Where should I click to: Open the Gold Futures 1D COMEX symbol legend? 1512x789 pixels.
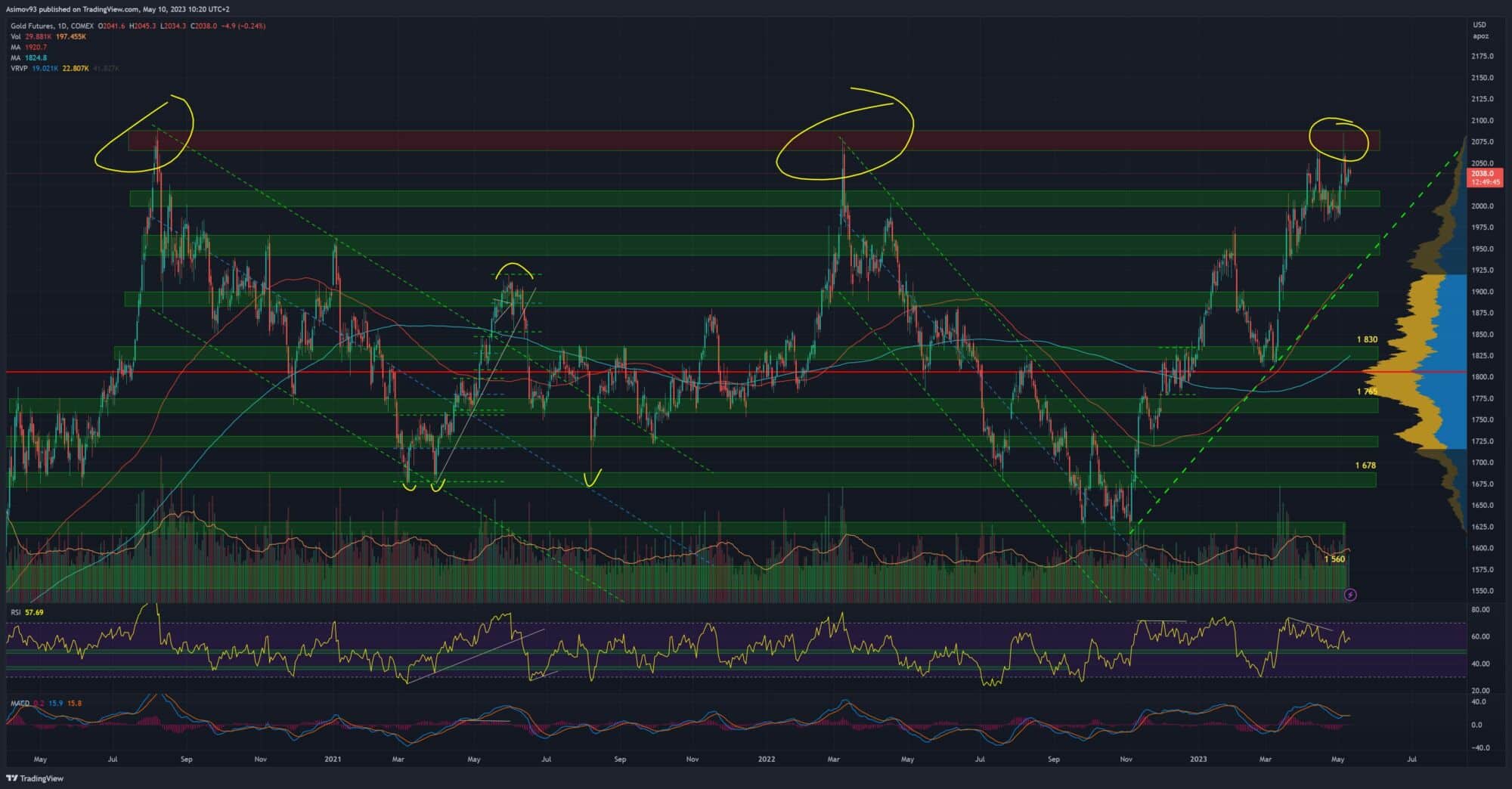tap(52, 26)
